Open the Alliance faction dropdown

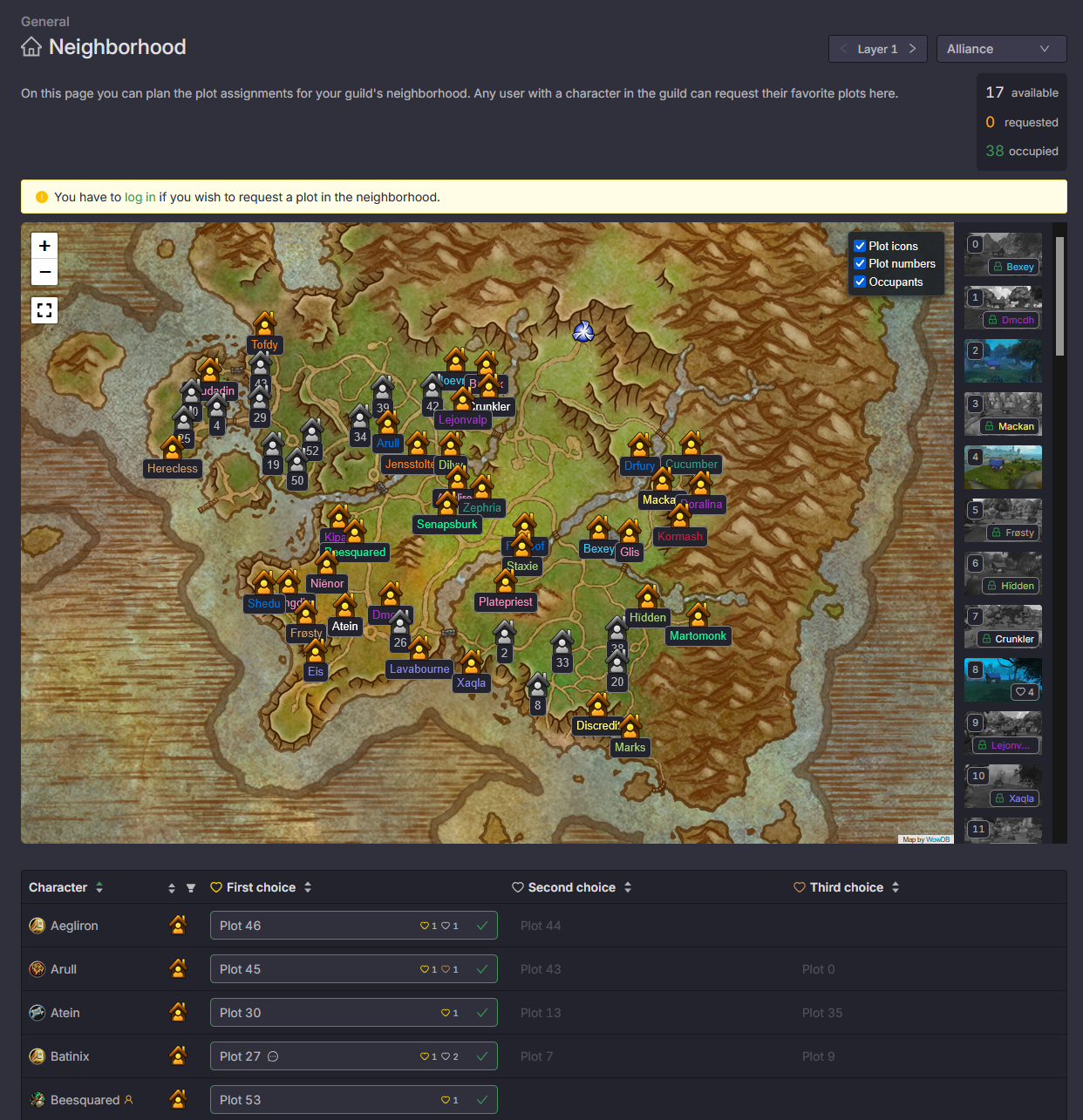tap(1001, 49)
